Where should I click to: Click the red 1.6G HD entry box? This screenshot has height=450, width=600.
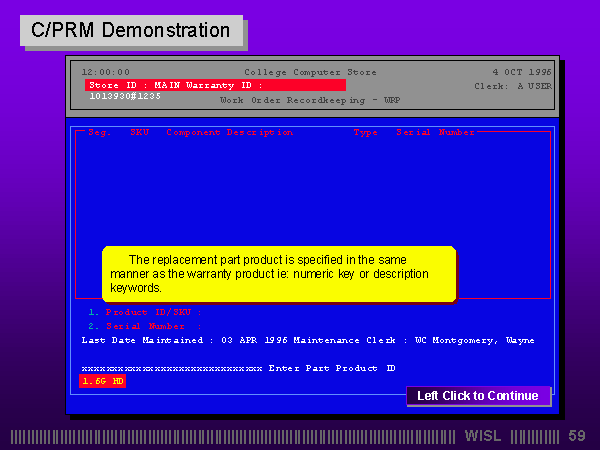pyautogui.click(x=102, y=381)
